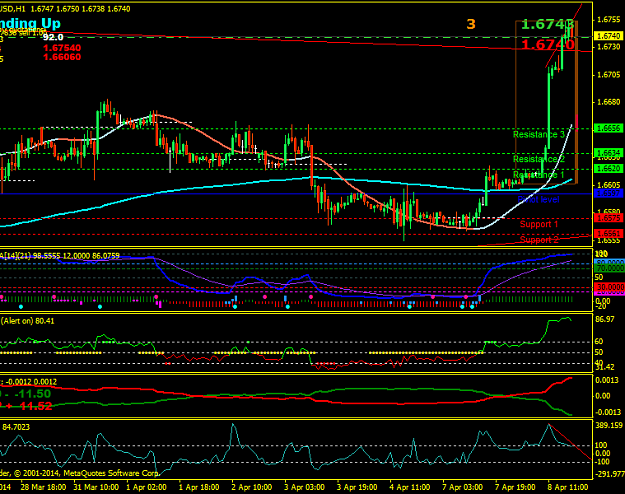The width and height of the screenshot is (625, 494).
Task: Click the green '-11.50' indicator value
Action: (33, 394)
